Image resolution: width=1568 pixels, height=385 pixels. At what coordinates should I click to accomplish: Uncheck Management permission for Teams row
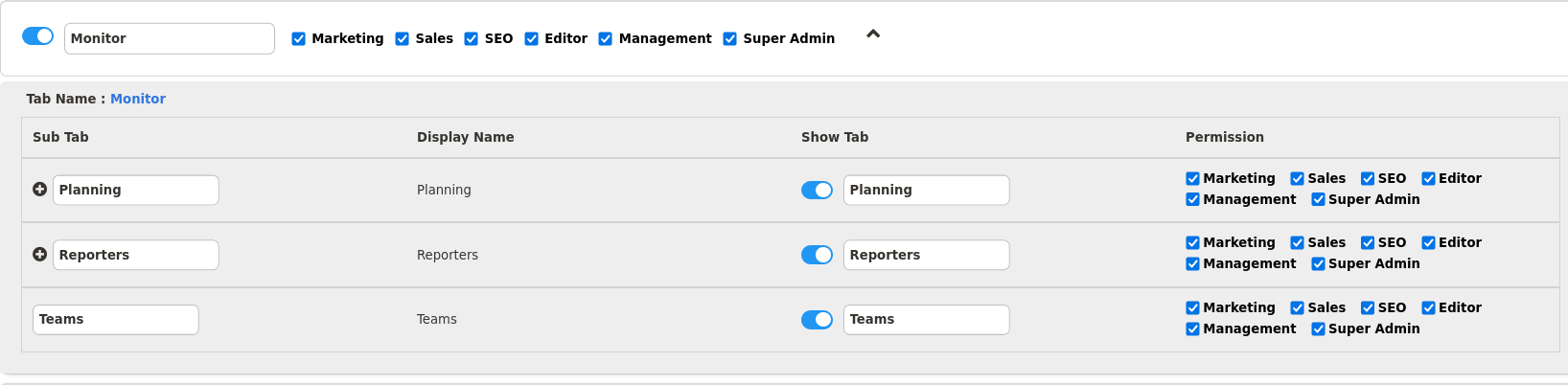tap(1193, 329)
